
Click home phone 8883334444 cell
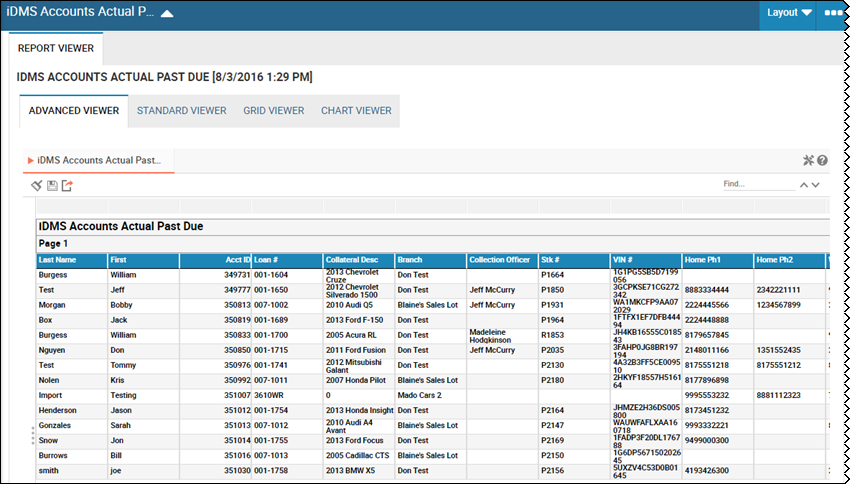pyautogui.click(x=718, y=291)
